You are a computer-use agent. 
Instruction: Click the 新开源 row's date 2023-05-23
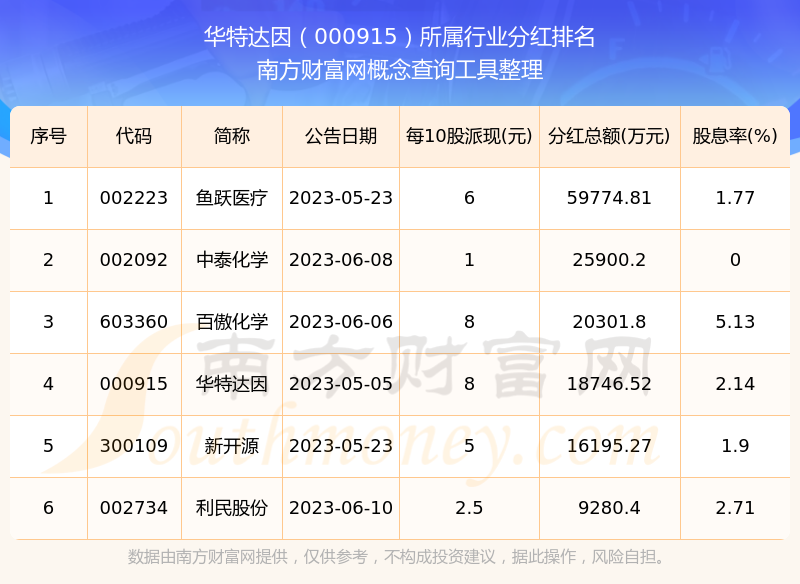pos(341,446)
